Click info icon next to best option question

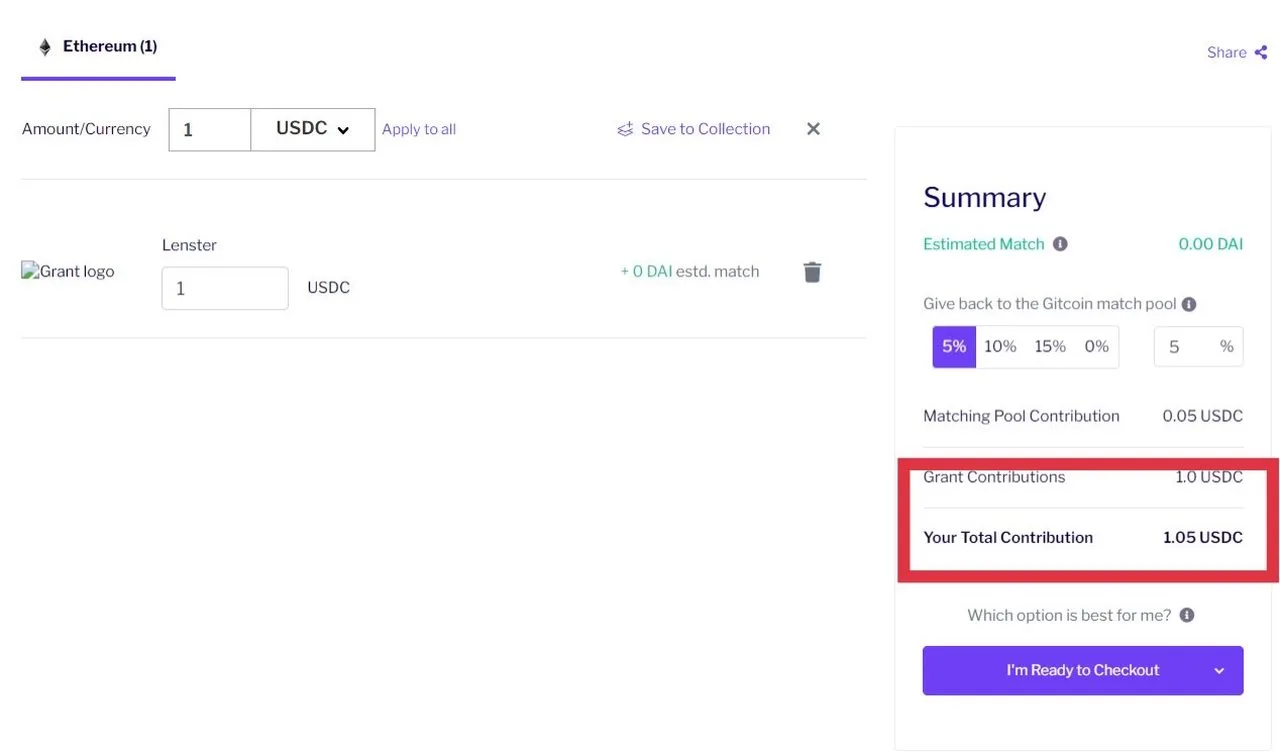1187,615
